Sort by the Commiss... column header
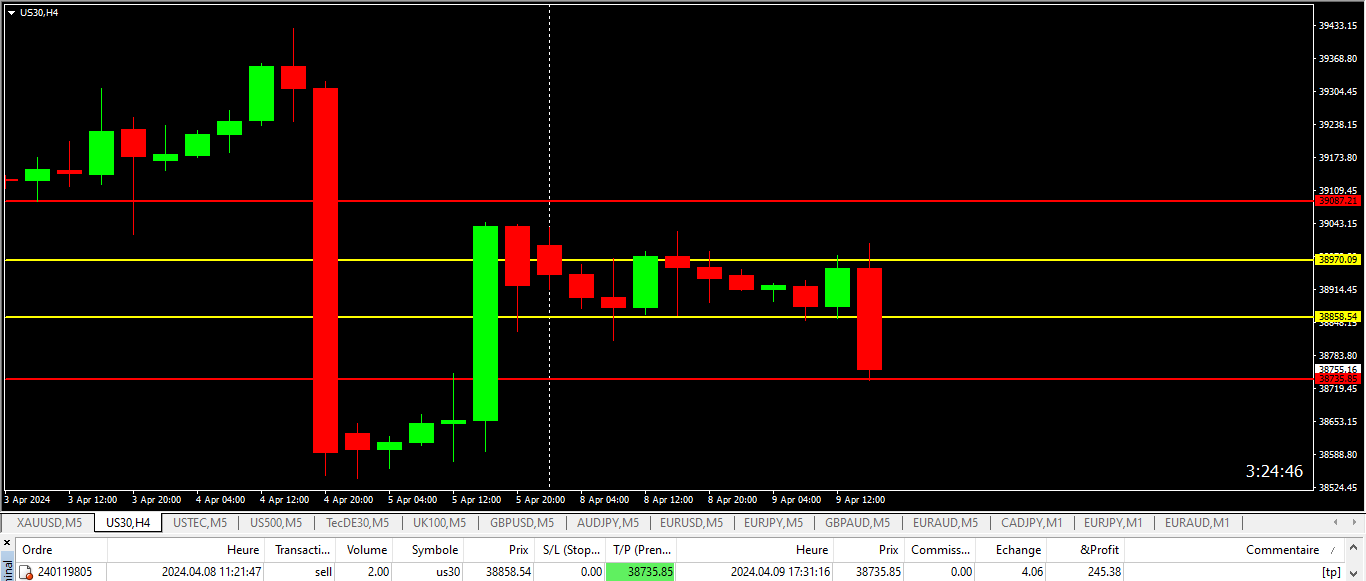Image resolution: width=1366 pixels, height=581 pixels. coord(941,549)
